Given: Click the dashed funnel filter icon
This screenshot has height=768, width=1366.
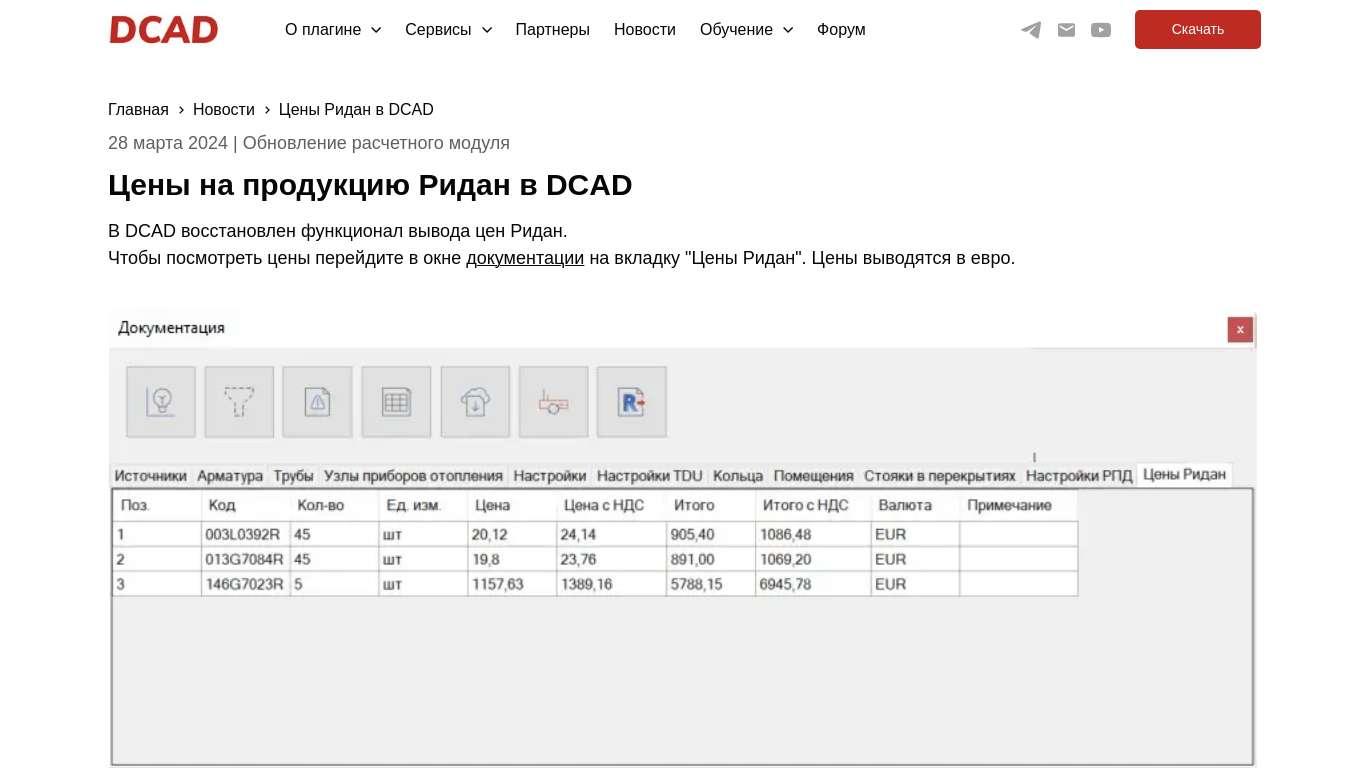Looking at the screenshot, I should point(239,401).
